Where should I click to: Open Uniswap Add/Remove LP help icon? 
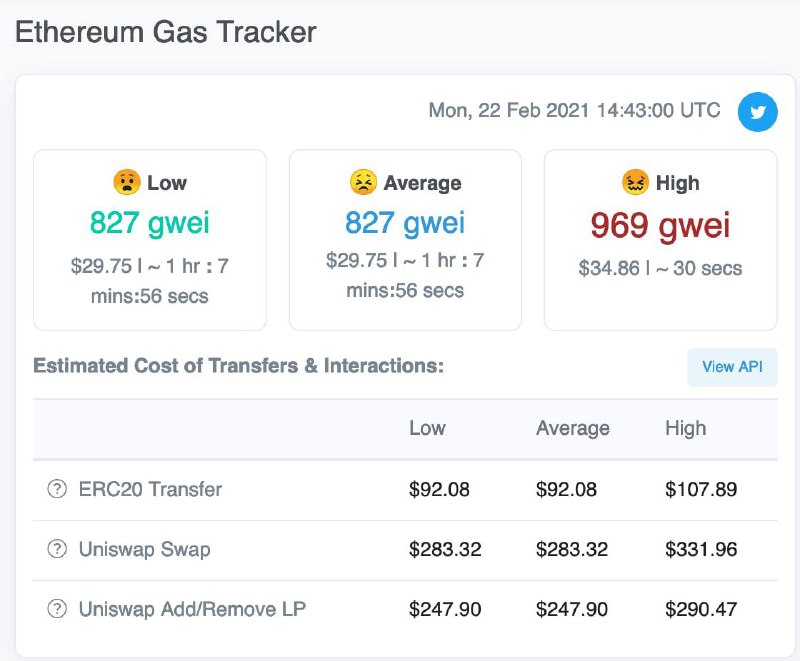(x=57, y=608)
